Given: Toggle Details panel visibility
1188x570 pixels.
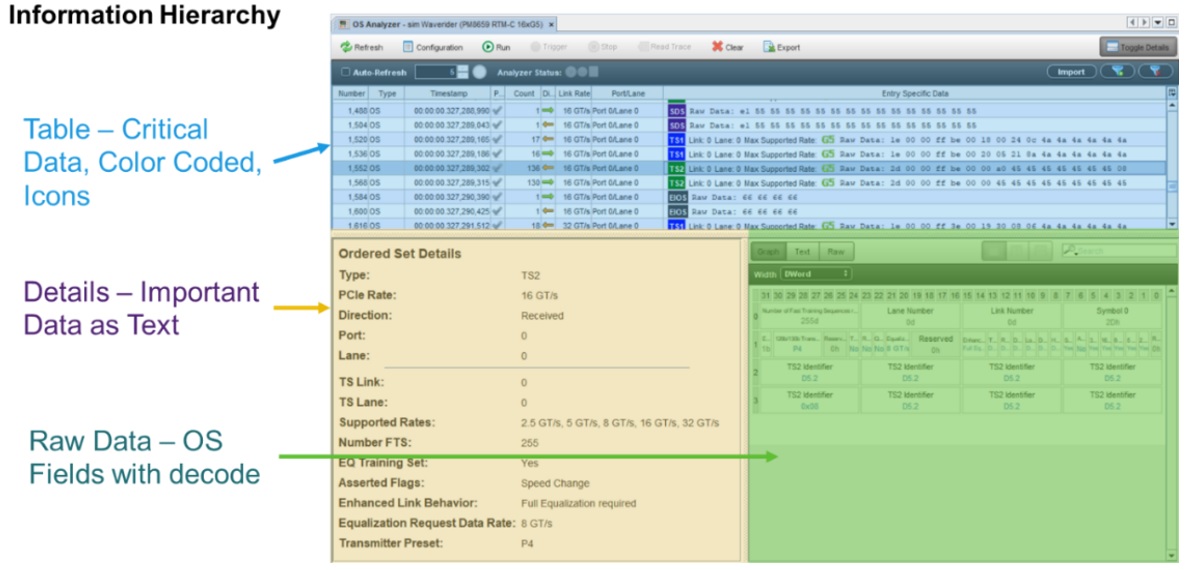Looking at the screenshot, I should (x=1136, y=47).
